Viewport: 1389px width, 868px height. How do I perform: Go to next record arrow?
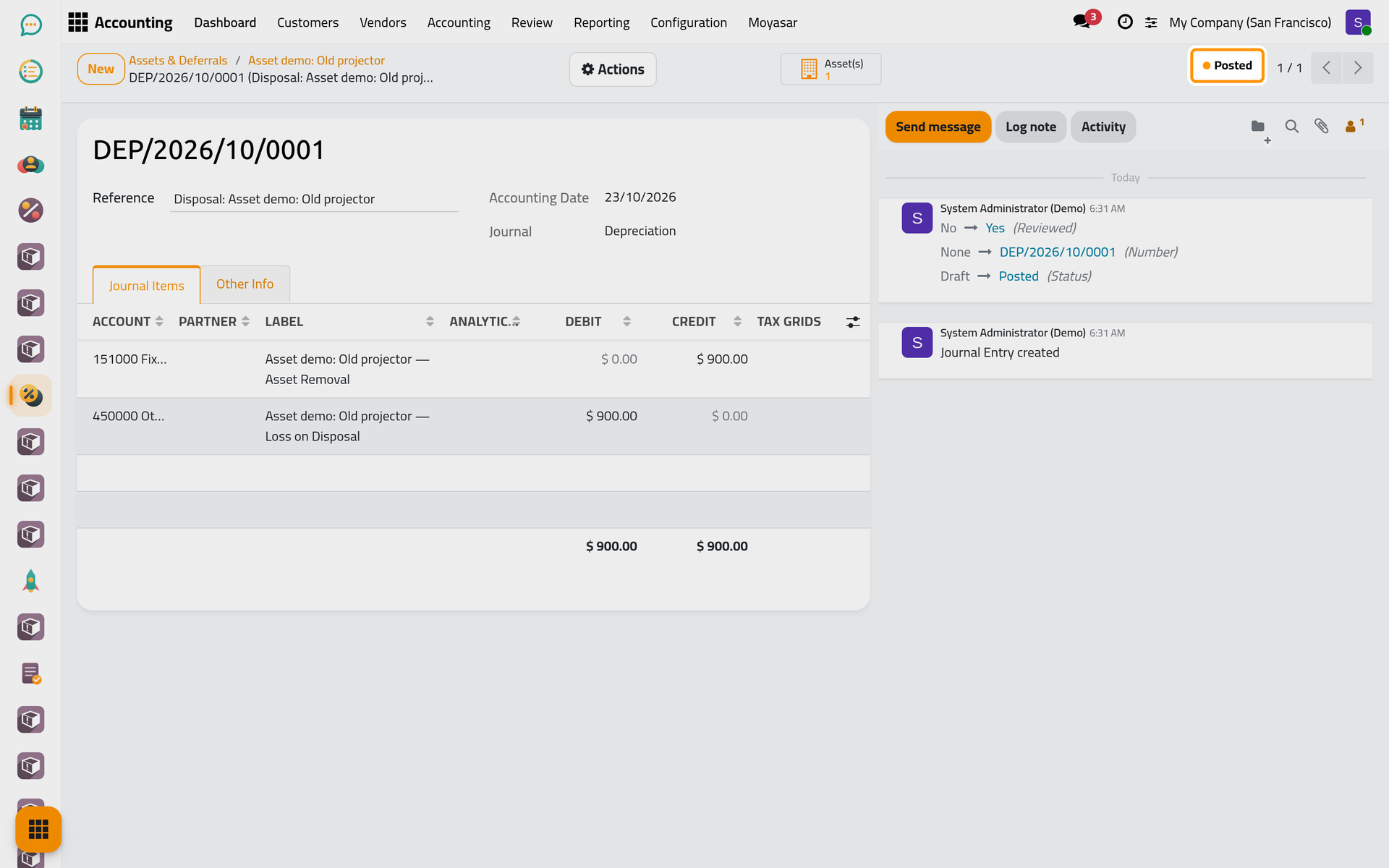1358,68
